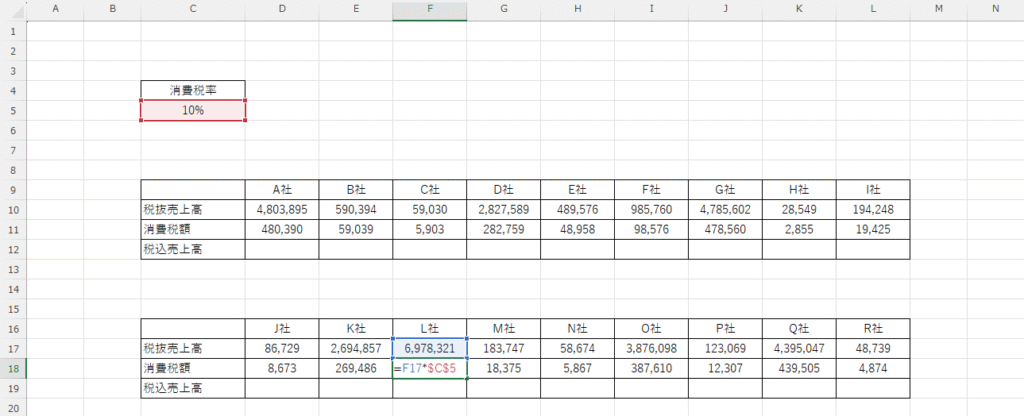The height and width of the screenshot is (416, 1024).
Task: Select column M header
Action: click(939, 9)
